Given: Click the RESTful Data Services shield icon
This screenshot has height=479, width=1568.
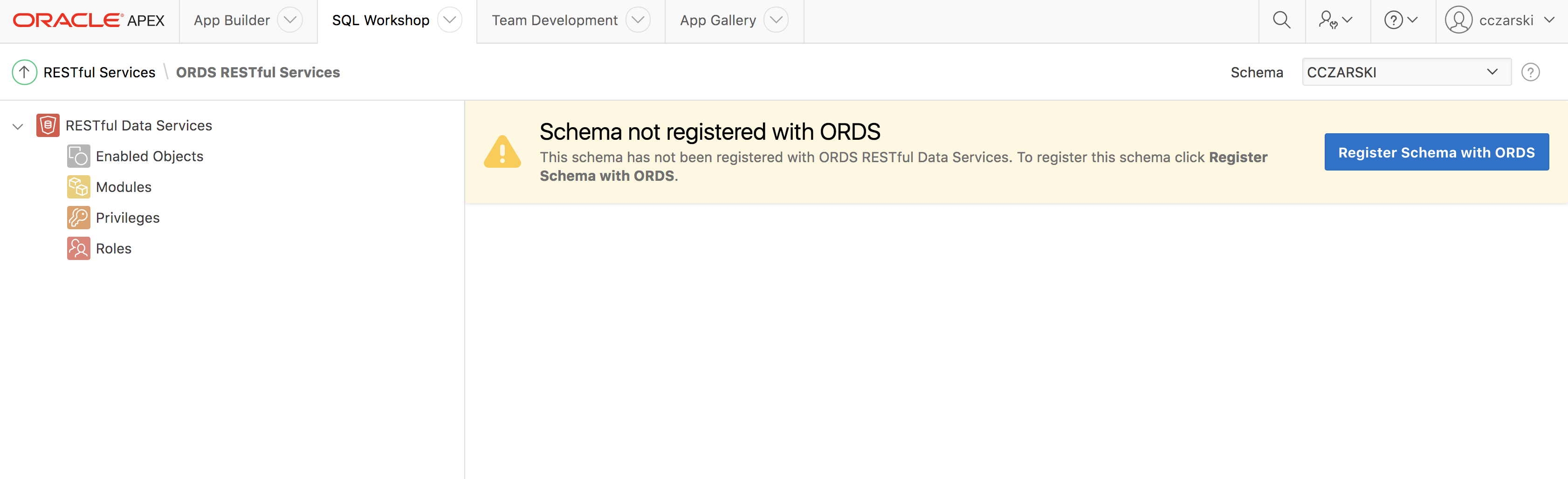Looking at the screenshot, I should [x=48, y=125].
